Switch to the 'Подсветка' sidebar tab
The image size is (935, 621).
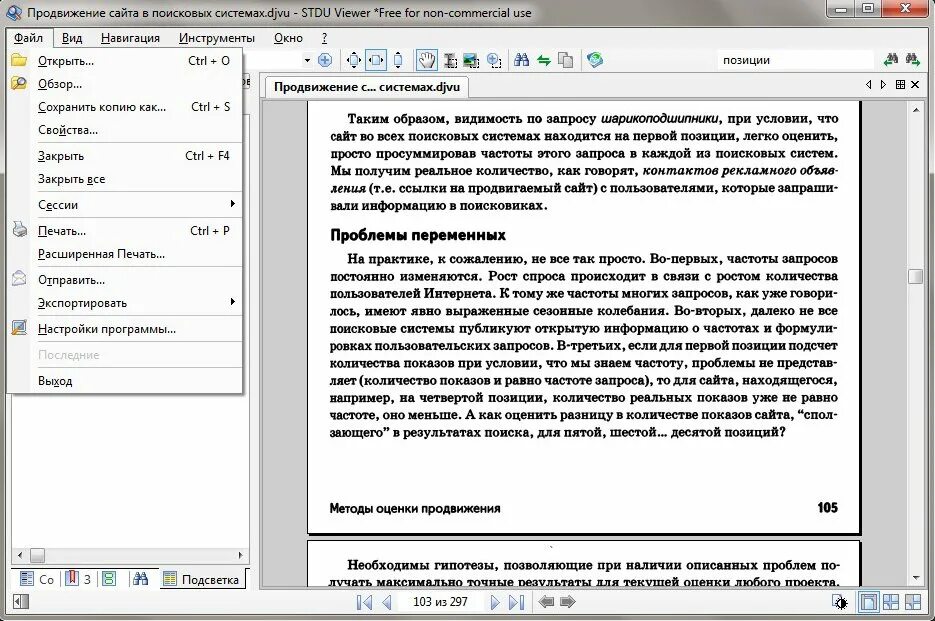pyautogui.click(x=202, y=579)
